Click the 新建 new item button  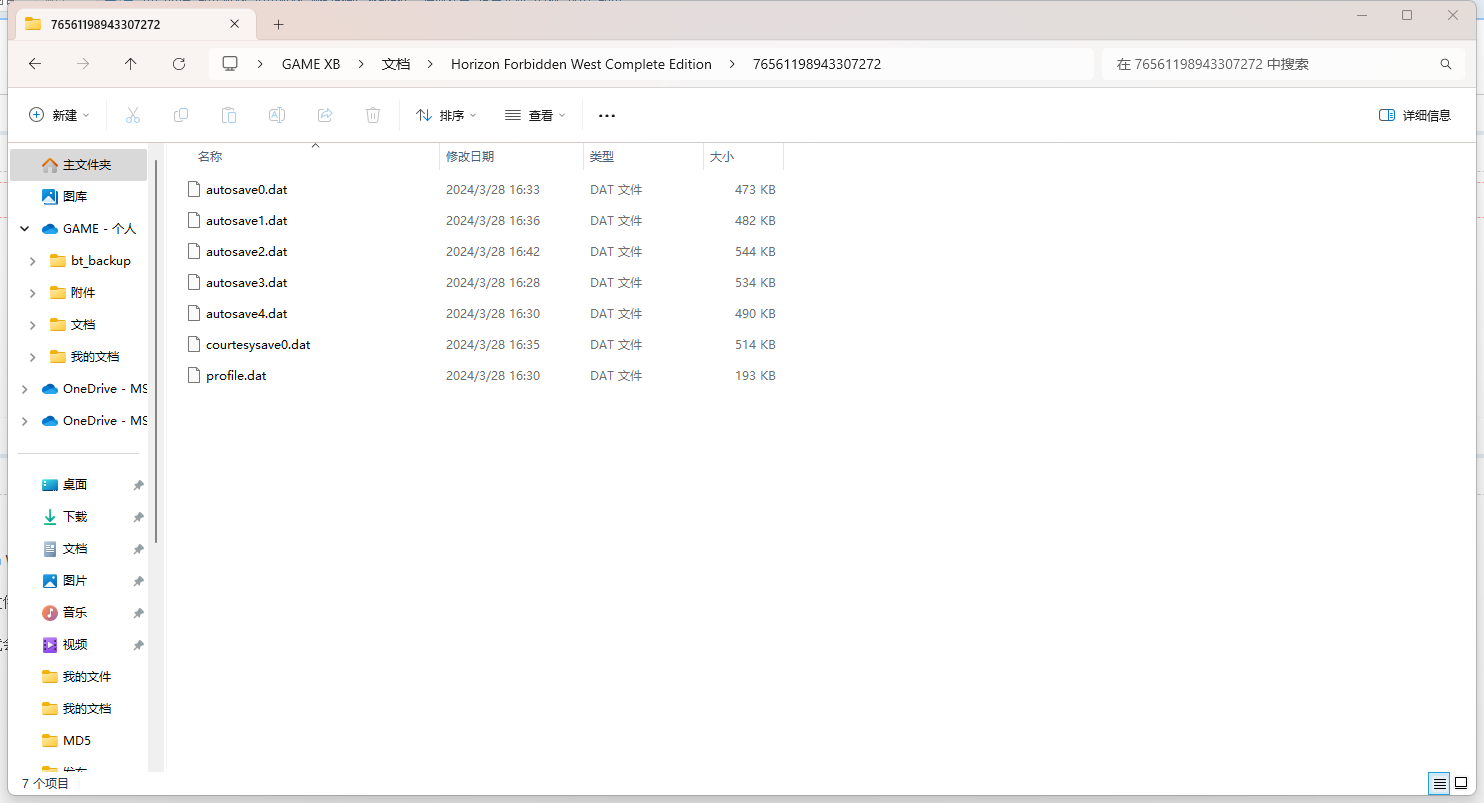[x=59, y=115]
